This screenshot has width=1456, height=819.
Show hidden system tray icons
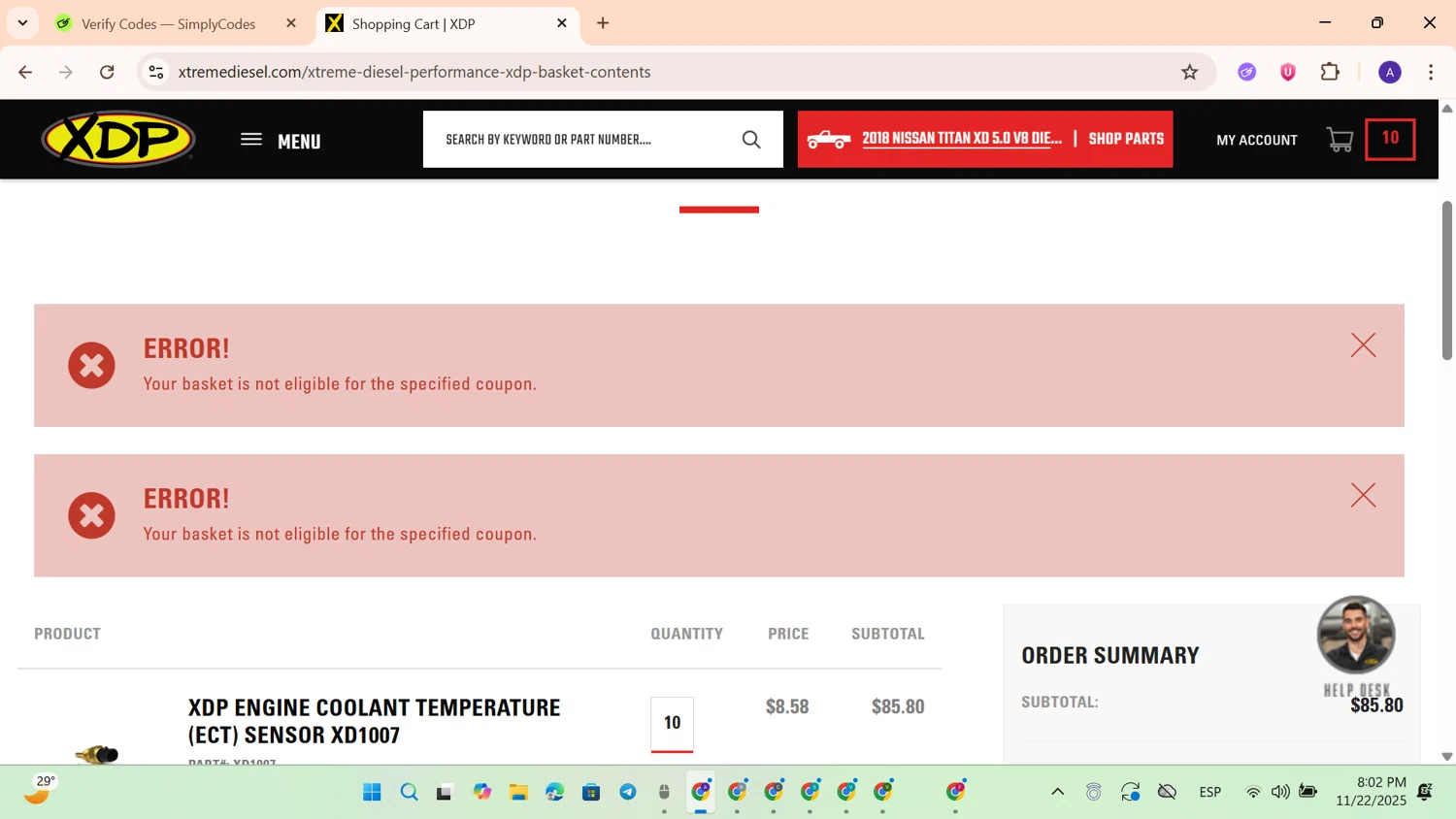pyautogui.click(x=1058, y=792)
